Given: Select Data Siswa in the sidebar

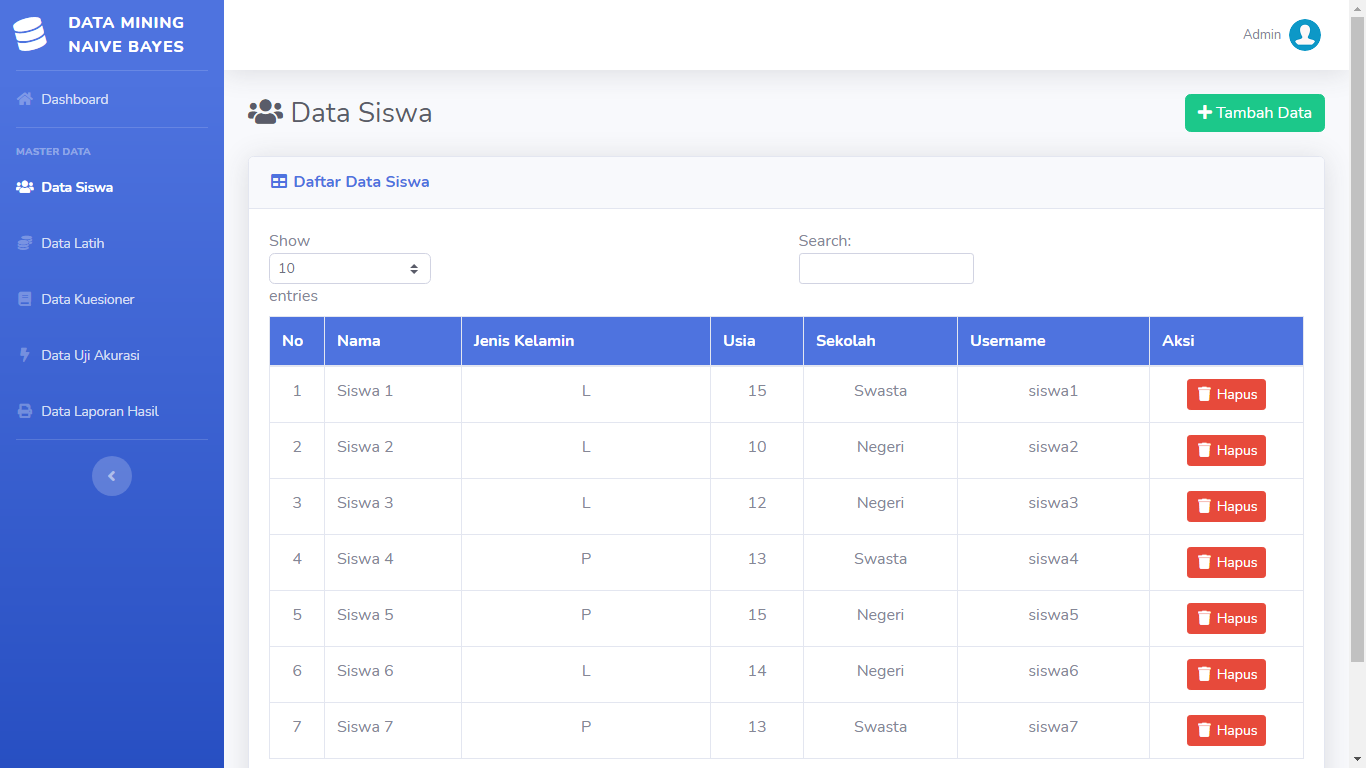Looking at the screenshot, I should [112, 187].
